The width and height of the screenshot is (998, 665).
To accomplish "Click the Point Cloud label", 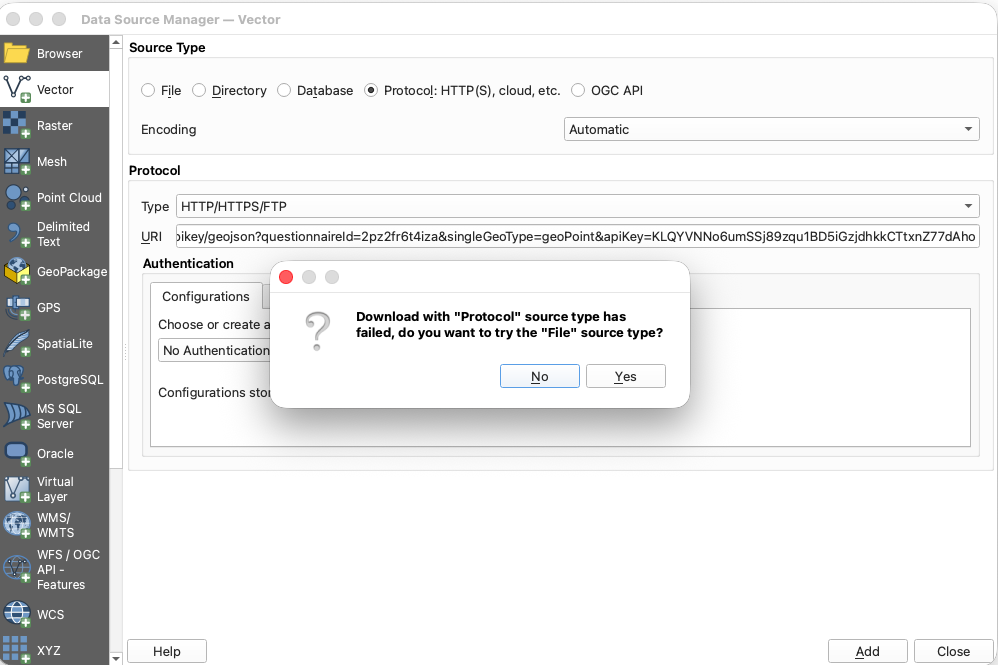I will pyautogui.click(x=69, y=197).
